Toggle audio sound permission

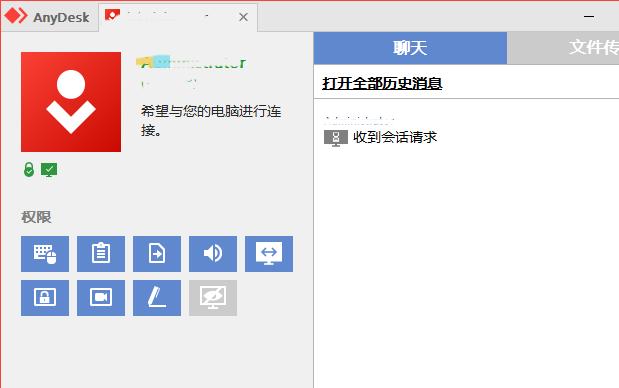[x=213, y=254]
